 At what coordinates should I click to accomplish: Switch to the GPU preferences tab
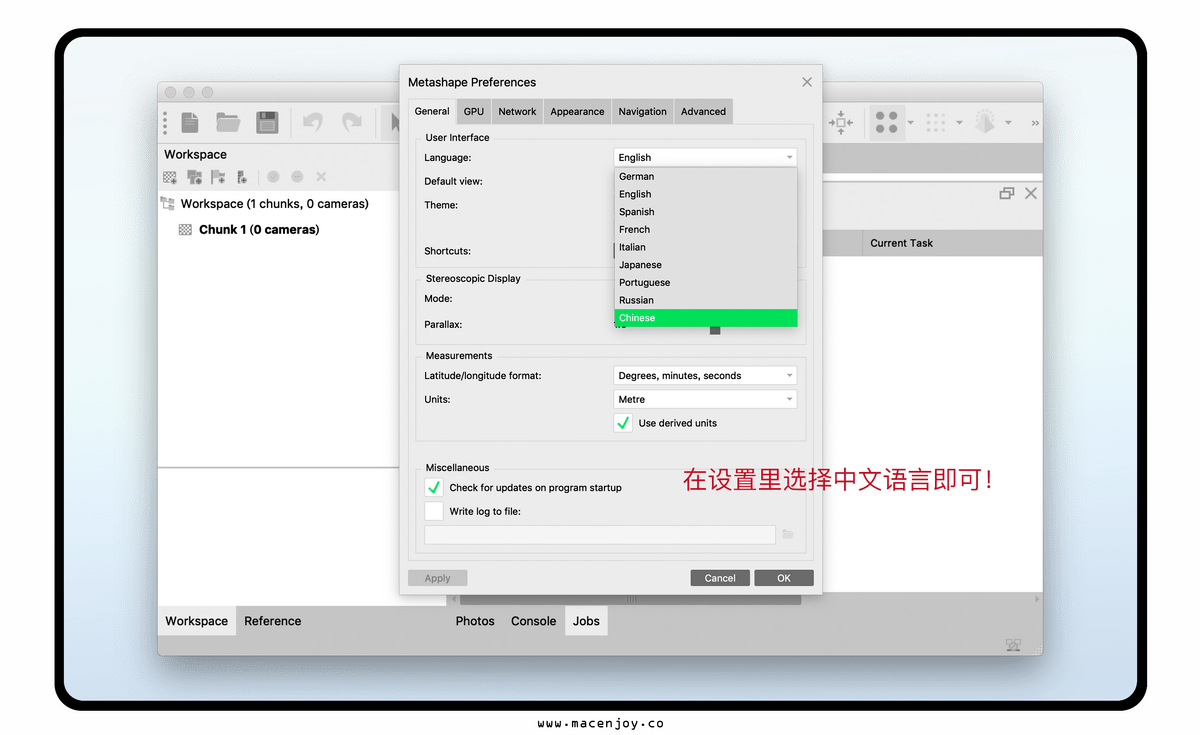point(474,112)
